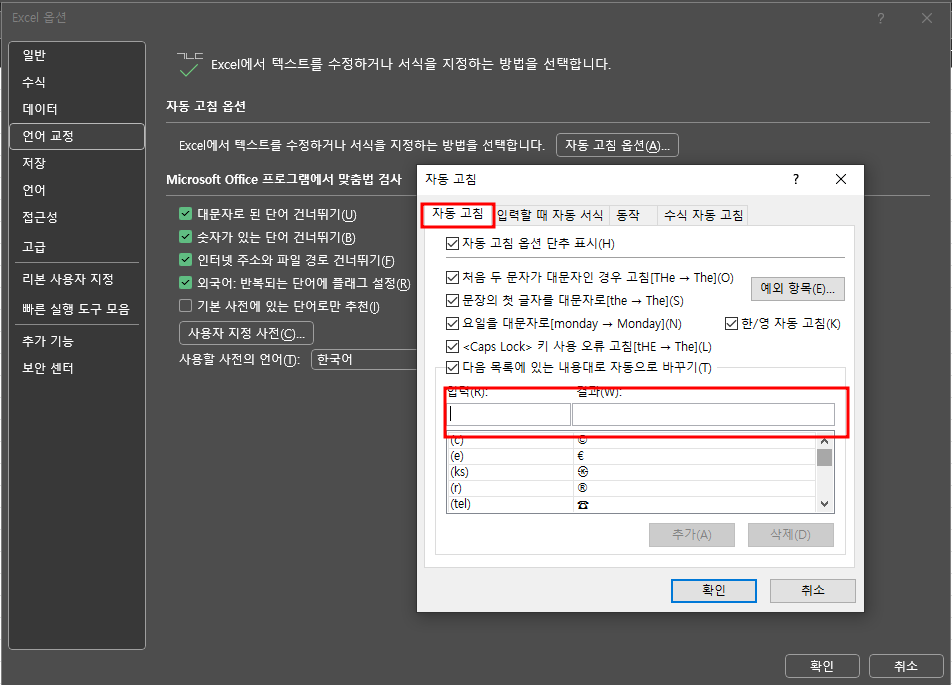952x685 pixels.
Task: Switch to 입력할 때 자동 서식 tab
Action: pyautogui.click(x=550, y=215)
